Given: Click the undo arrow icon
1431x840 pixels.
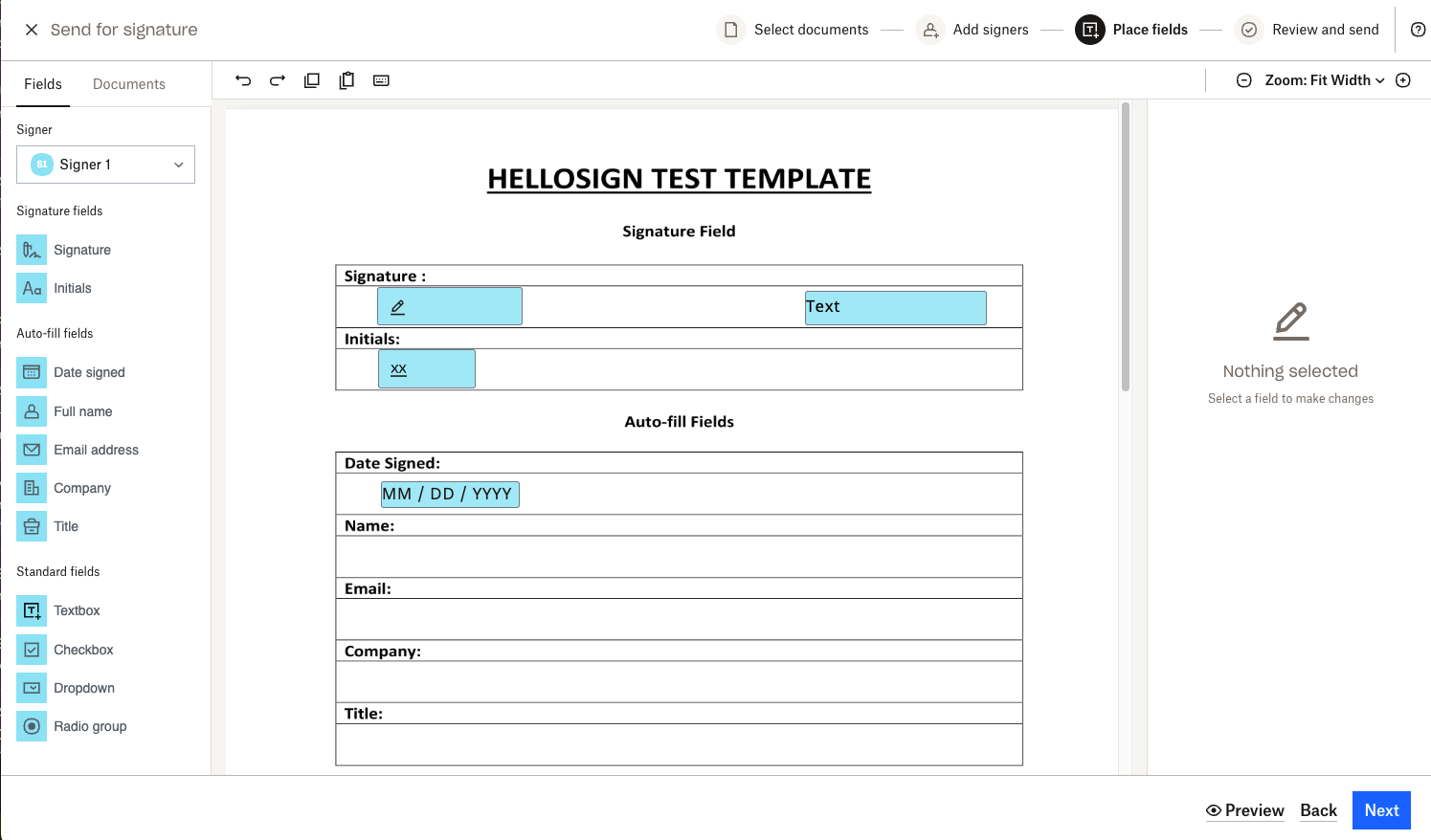Looking at the screenshot, I should tap(243, 80).
